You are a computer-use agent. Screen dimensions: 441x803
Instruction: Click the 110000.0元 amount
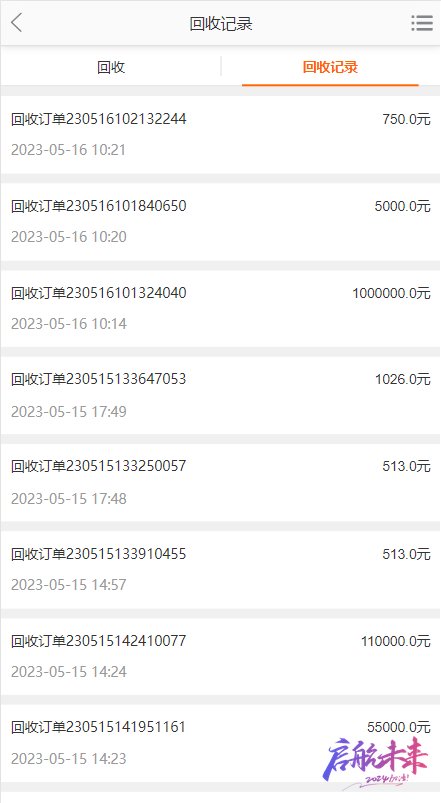tap(395, 641)
